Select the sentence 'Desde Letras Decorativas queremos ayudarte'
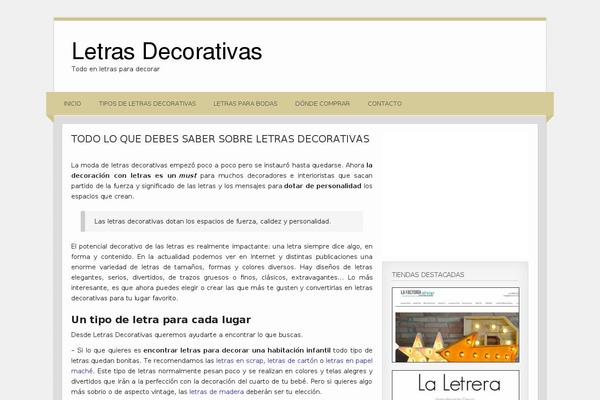600x400 pixels. 187,335
